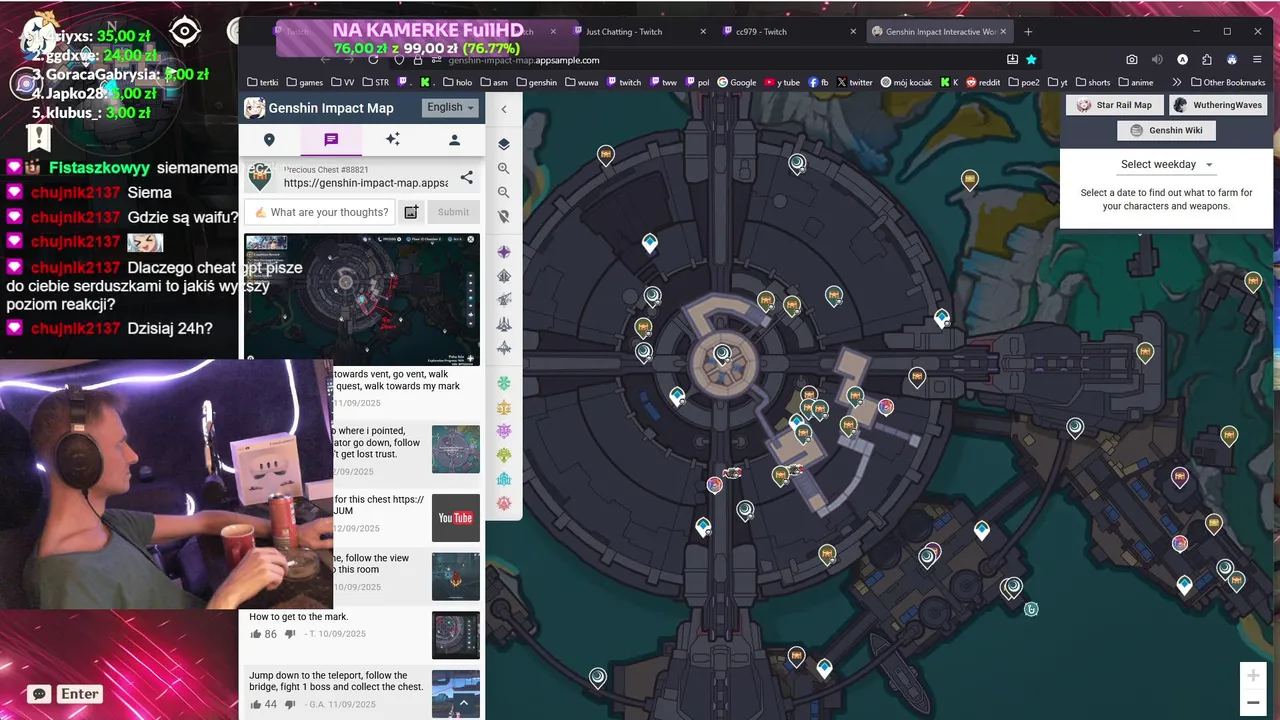Open the Genshin Wiki button
The image size is (1280, 720).
pos(1166,130)
